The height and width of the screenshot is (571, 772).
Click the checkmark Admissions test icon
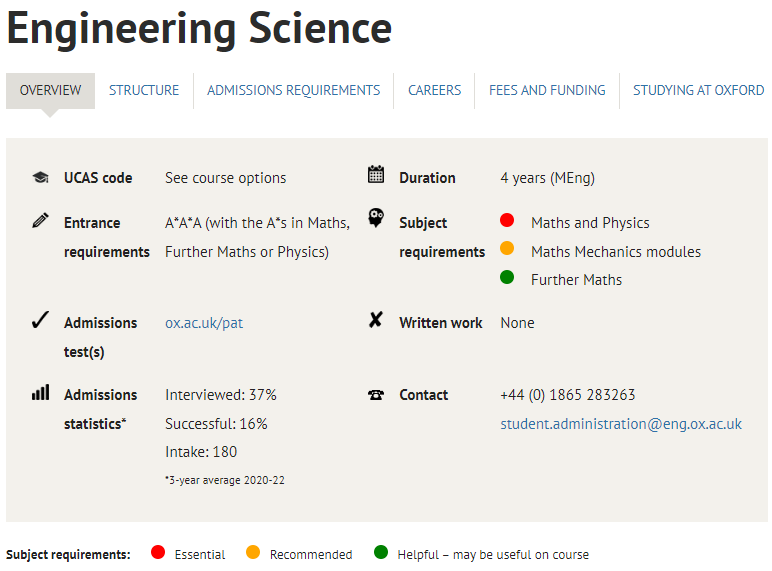40,319
